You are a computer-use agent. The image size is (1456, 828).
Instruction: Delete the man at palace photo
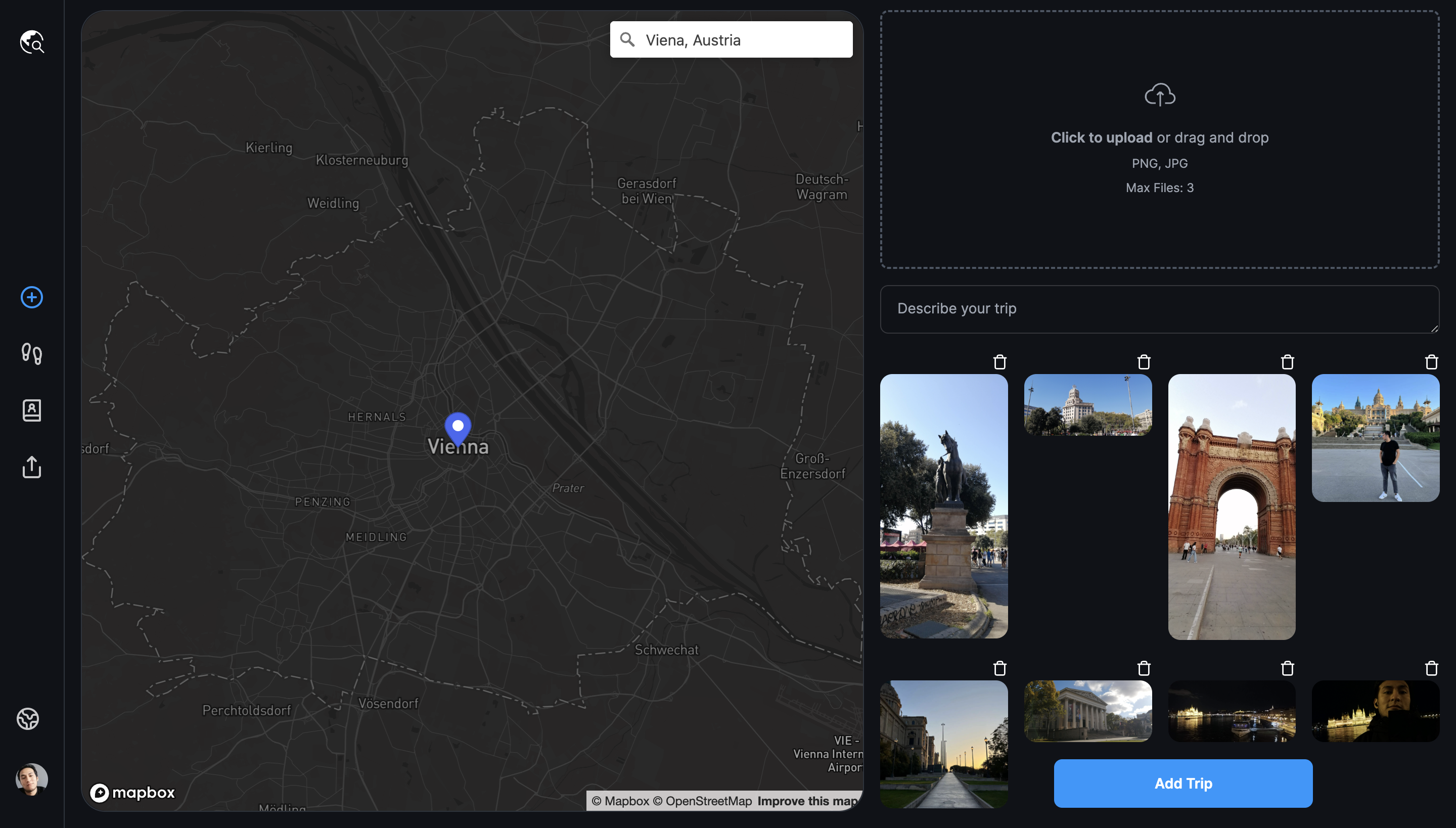click(1432, 362)
